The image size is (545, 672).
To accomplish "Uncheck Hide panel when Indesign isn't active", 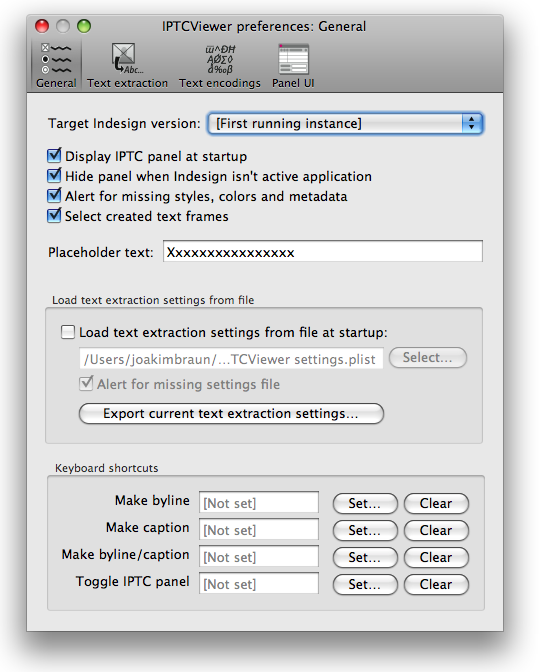I will coord(54,175).
